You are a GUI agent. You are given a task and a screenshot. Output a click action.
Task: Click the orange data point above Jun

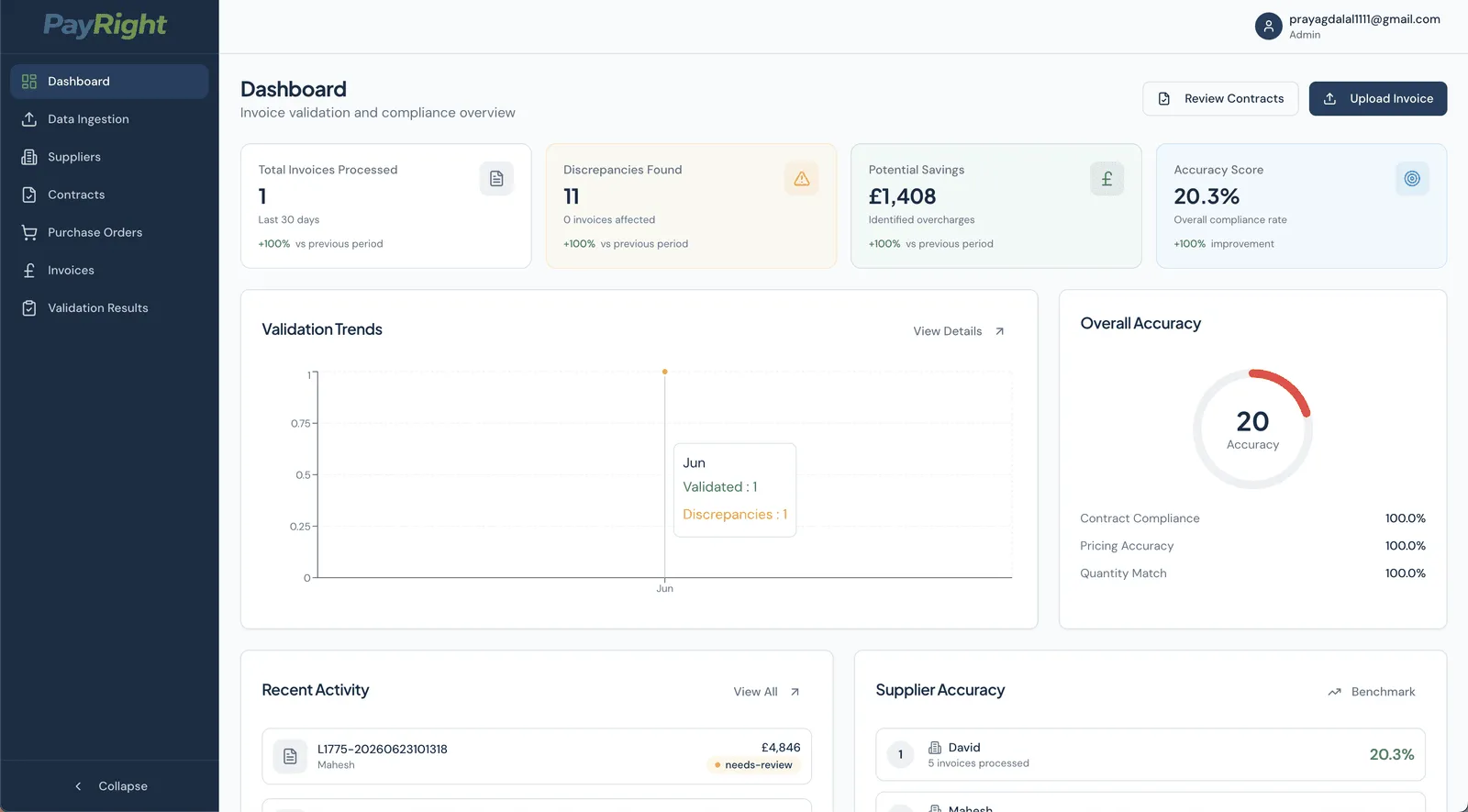pyautogui.click(x=664, y=372)
